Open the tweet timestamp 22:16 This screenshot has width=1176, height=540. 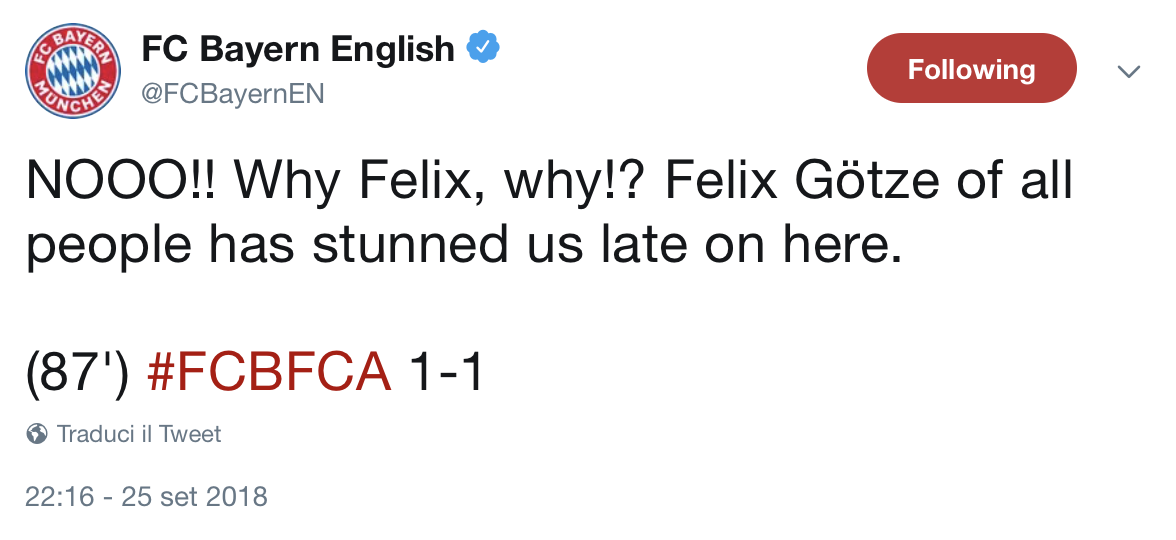coord(55,496)
